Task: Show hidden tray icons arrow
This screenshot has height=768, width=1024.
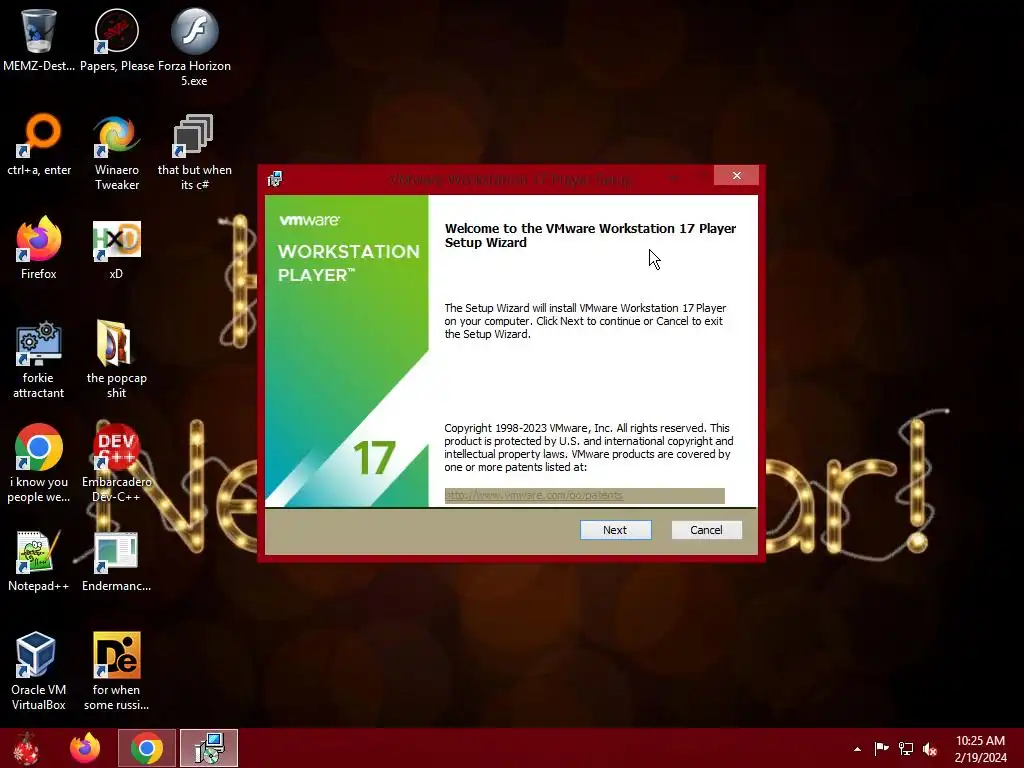Action: 857,749
